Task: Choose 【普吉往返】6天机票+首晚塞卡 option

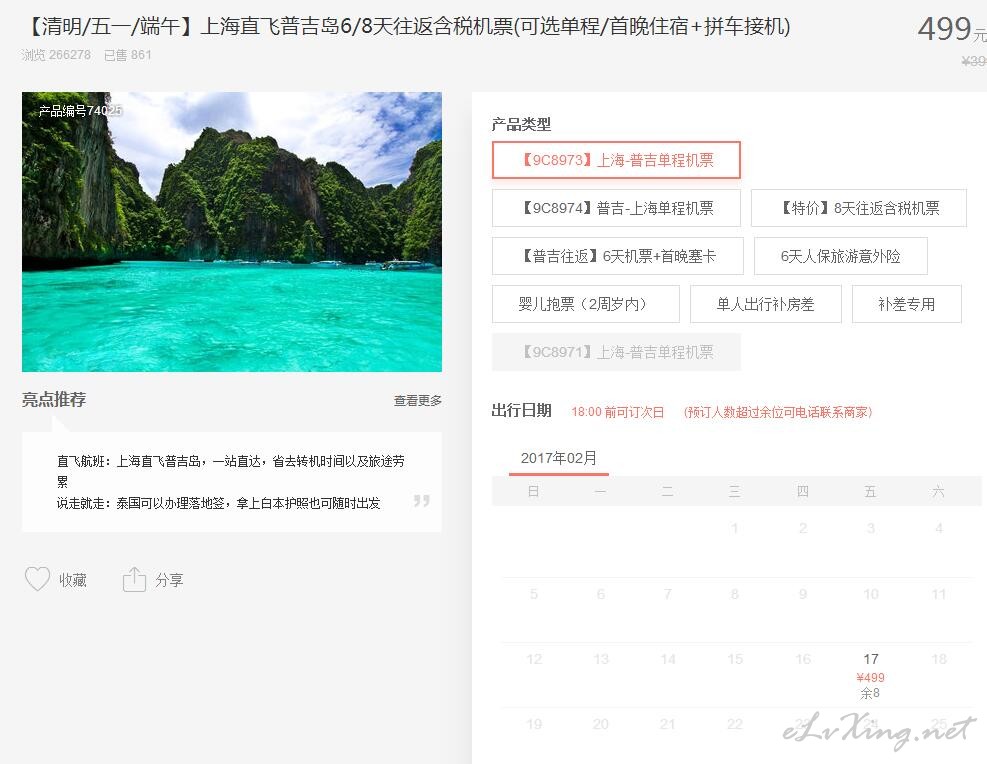Action: point(618,256)
